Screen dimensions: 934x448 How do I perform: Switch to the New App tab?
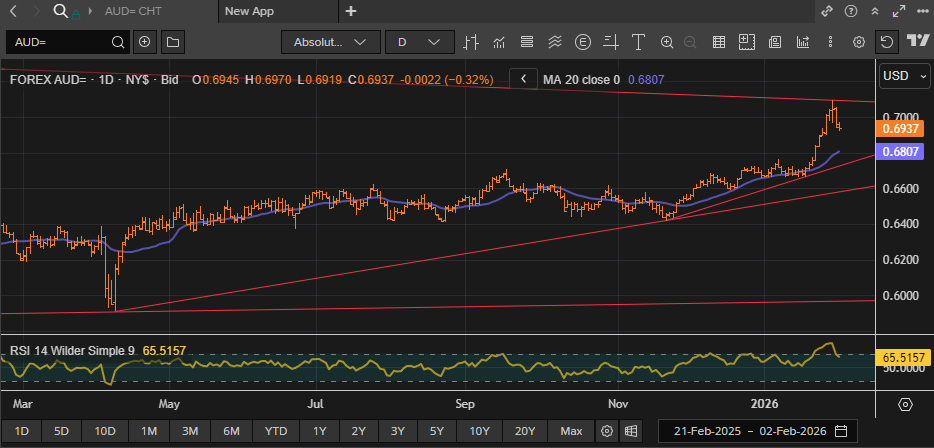(250, 11)
